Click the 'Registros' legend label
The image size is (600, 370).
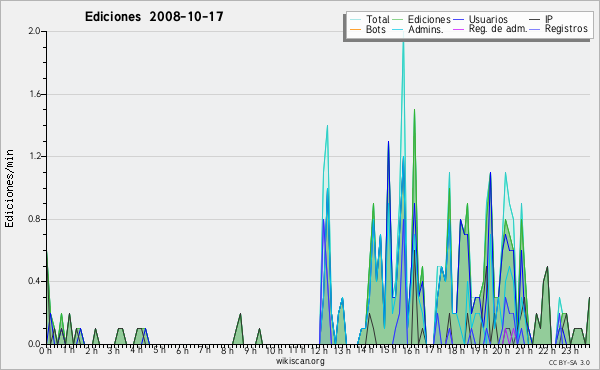[x=566, y=29]
